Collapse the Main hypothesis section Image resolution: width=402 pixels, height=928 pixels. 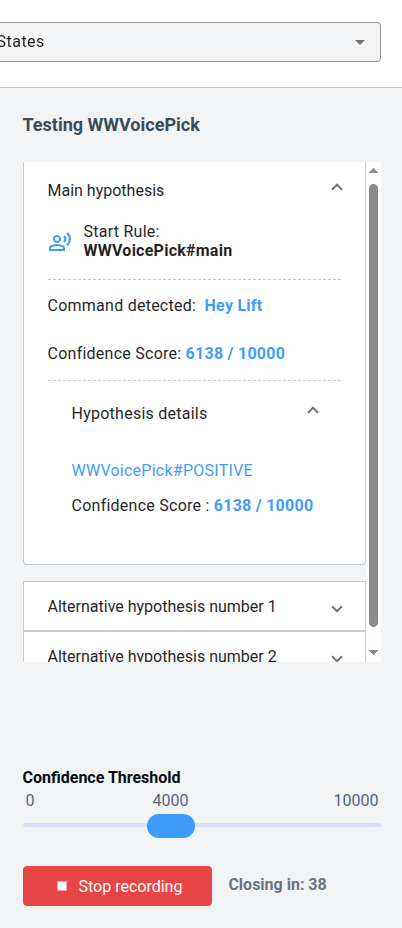pos(337,188)
